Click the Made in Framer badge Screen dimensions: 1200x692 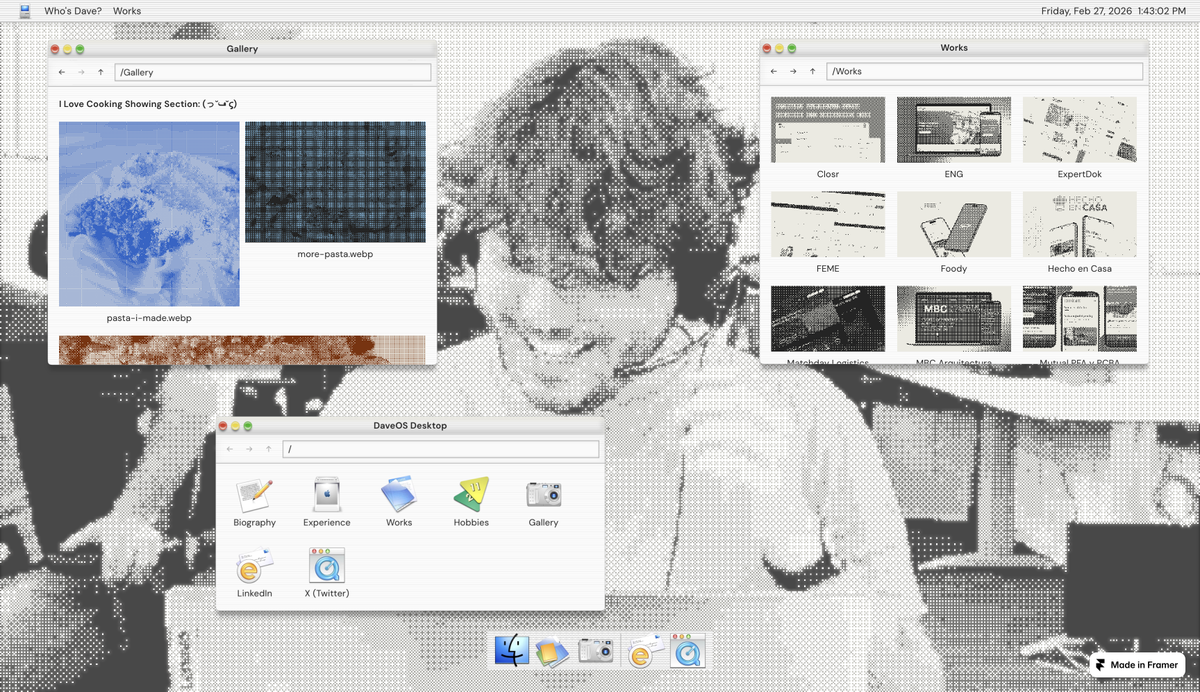coord(1137,665)
